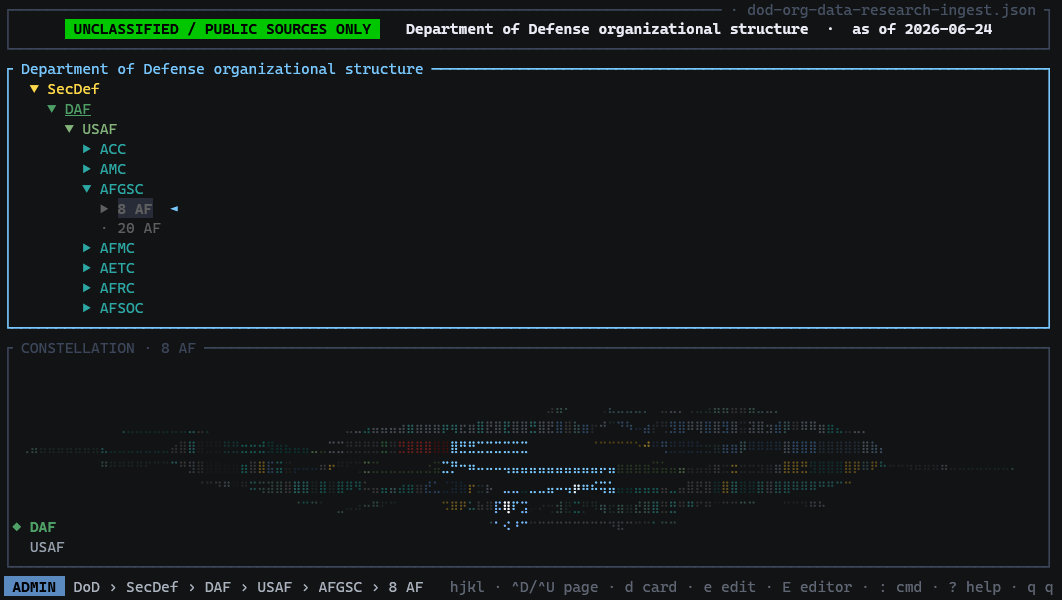Click the header title Department of Defense organizational structure
1062x600 pixels.
607,29
